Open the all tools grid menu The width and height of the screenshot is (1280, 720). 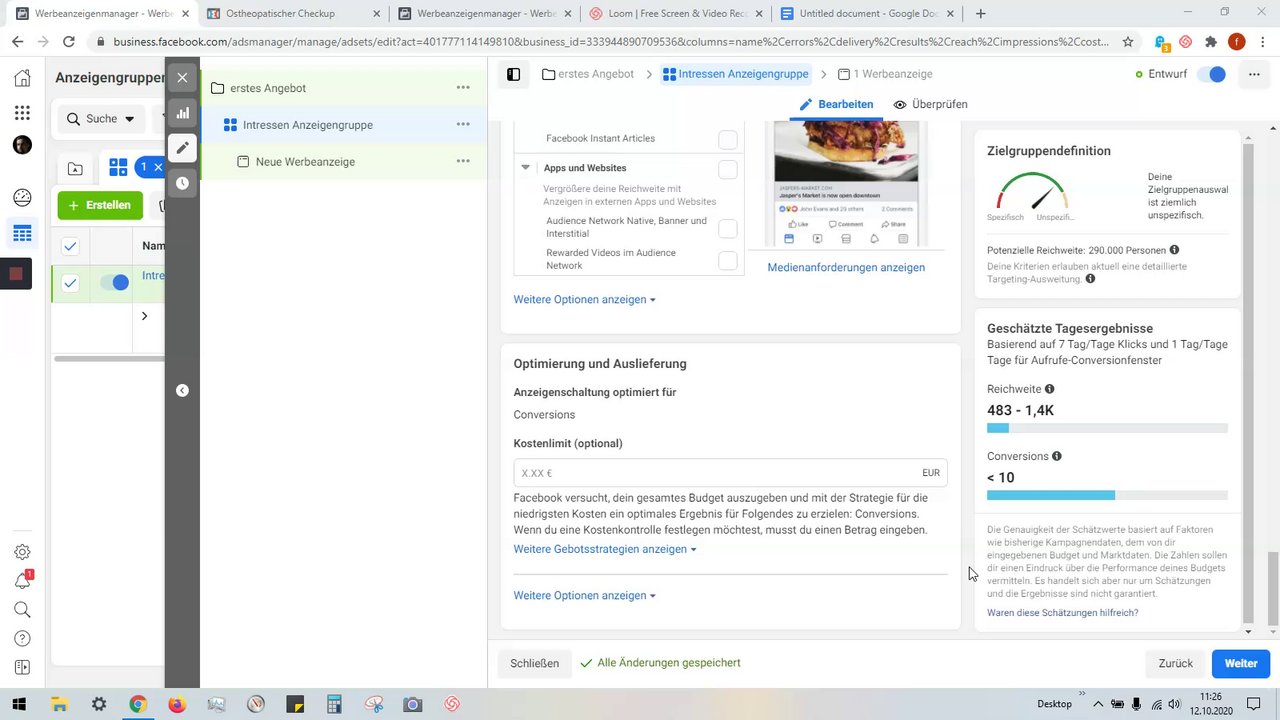pos(22,113)
